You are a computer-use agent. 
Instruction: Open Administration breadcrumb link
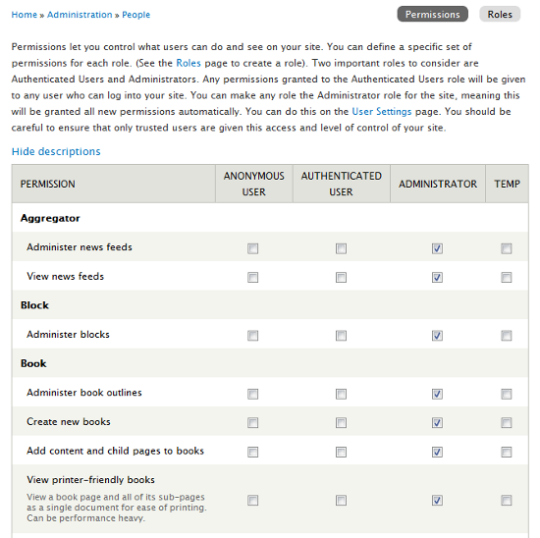pos(80,15)
